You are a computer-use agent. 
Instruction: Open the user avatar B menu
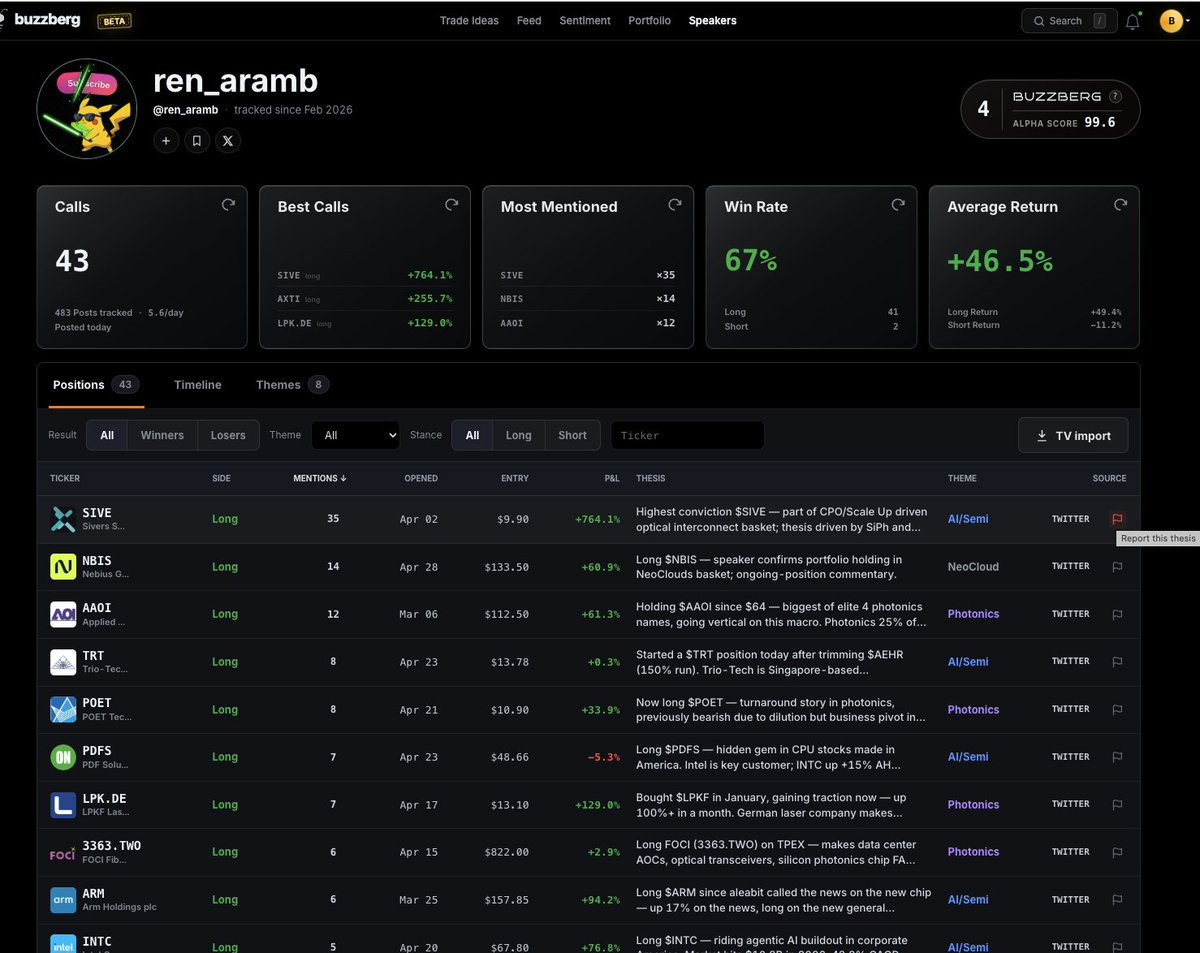[1172, 21]
